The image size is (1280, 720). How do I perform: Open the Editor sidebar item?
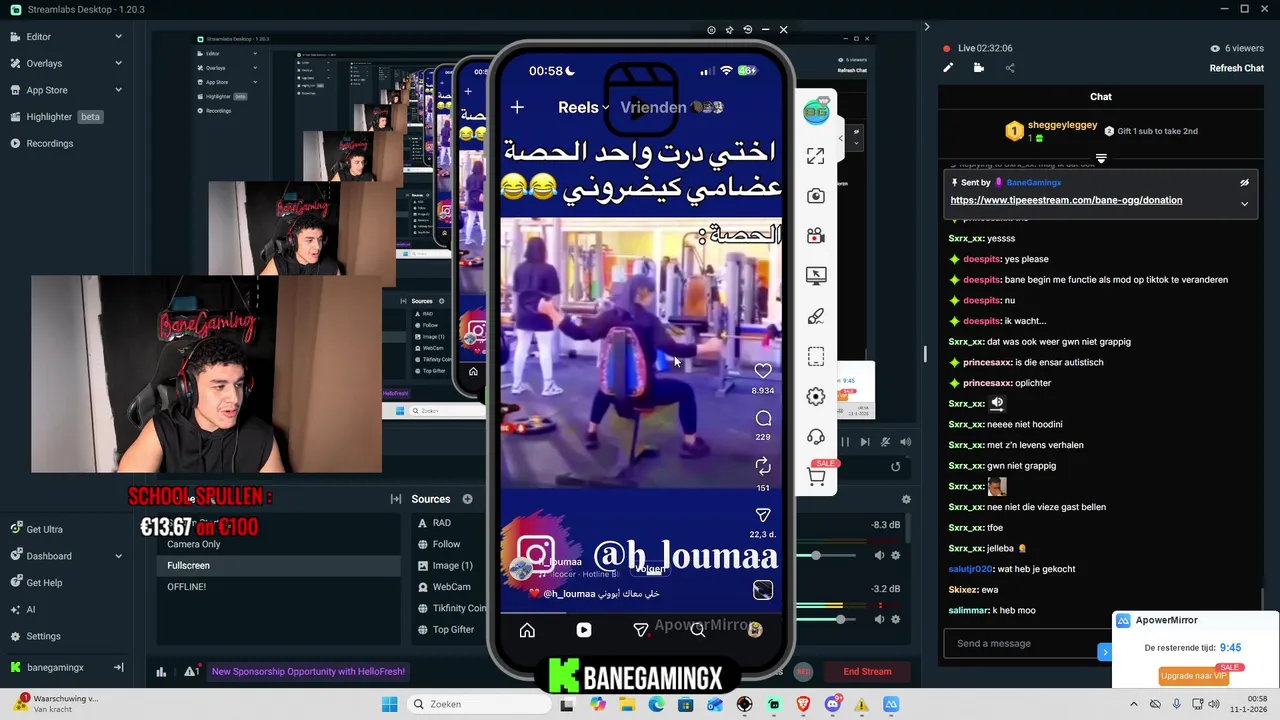[38, 37]
